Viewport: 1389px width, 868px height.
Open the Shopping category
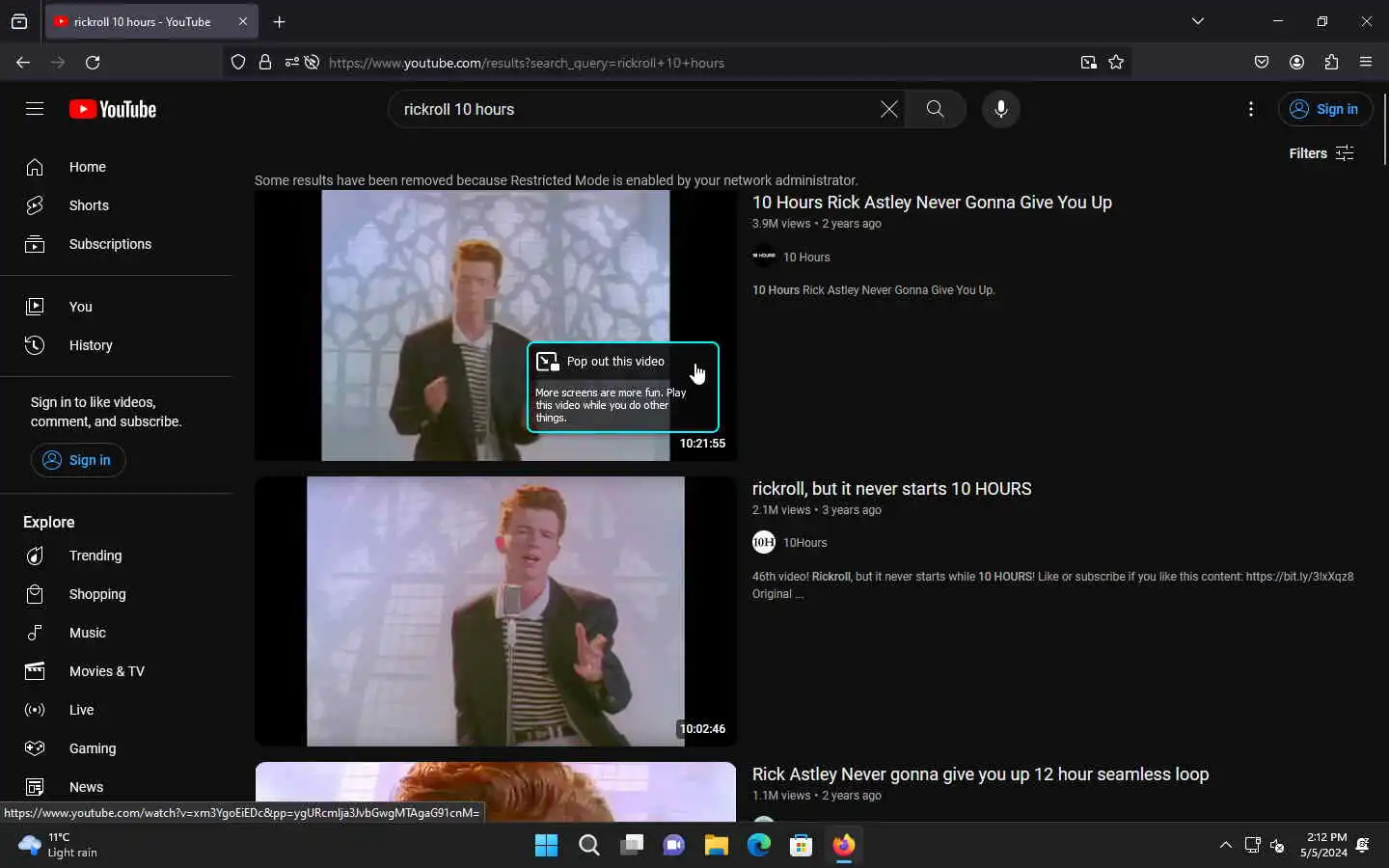coord(116,594)
